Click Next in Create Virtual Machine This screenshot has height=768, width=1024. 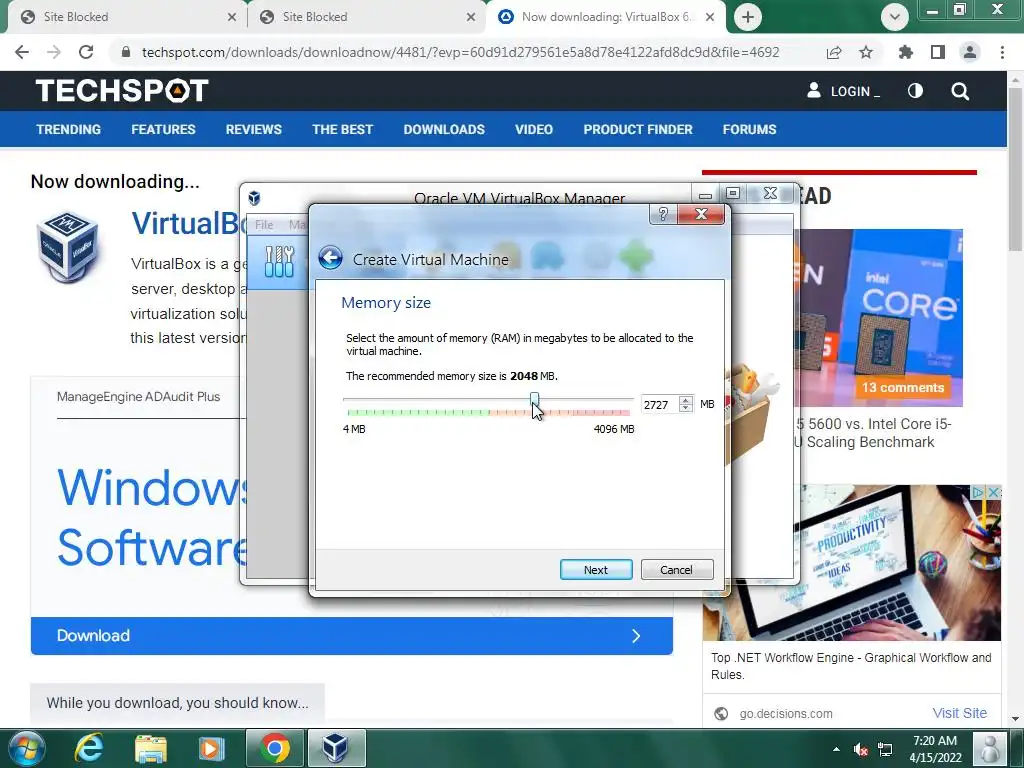click(x=596, y=569)
